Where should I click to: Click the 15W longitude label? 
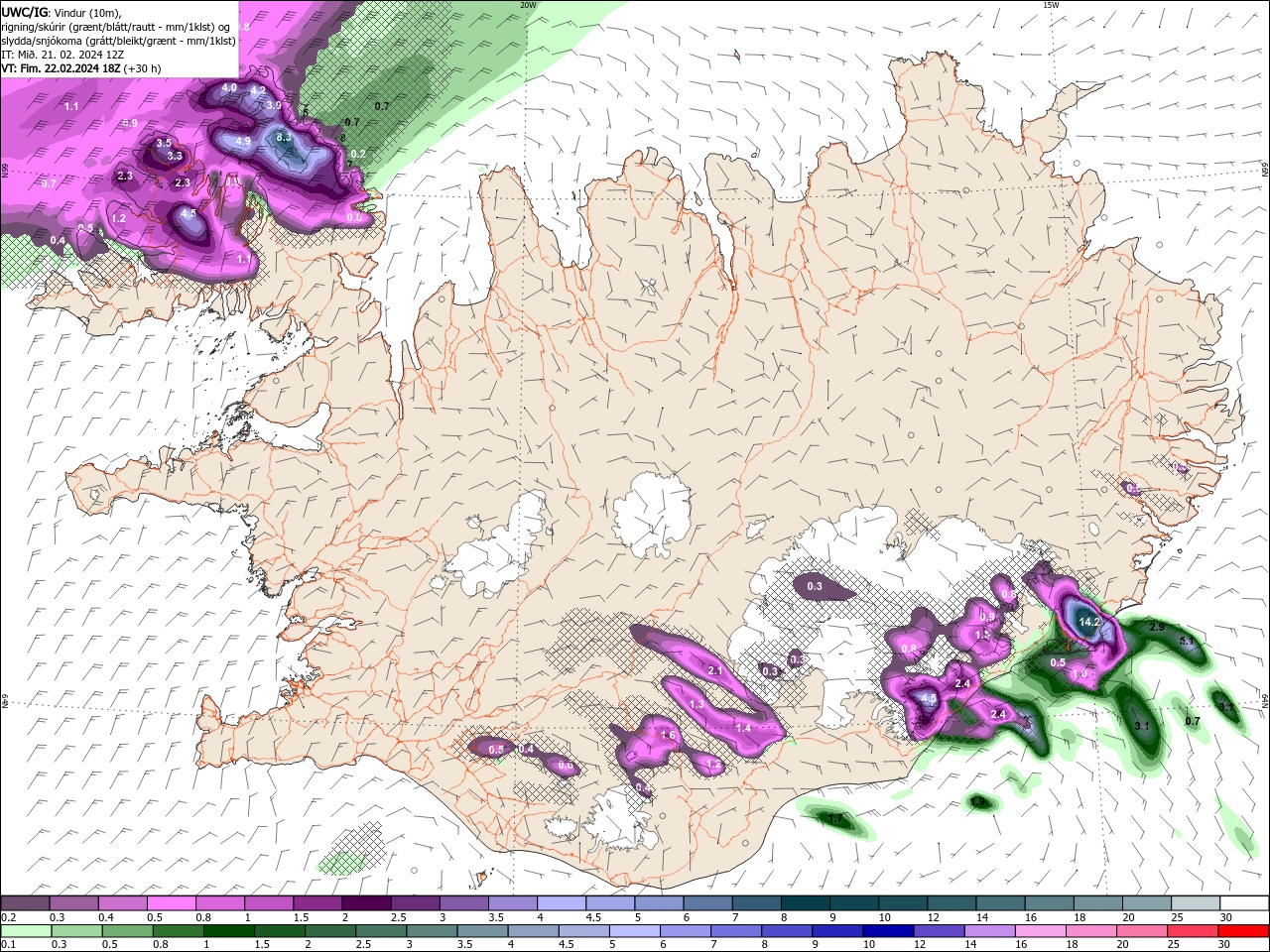[1051, 5]
